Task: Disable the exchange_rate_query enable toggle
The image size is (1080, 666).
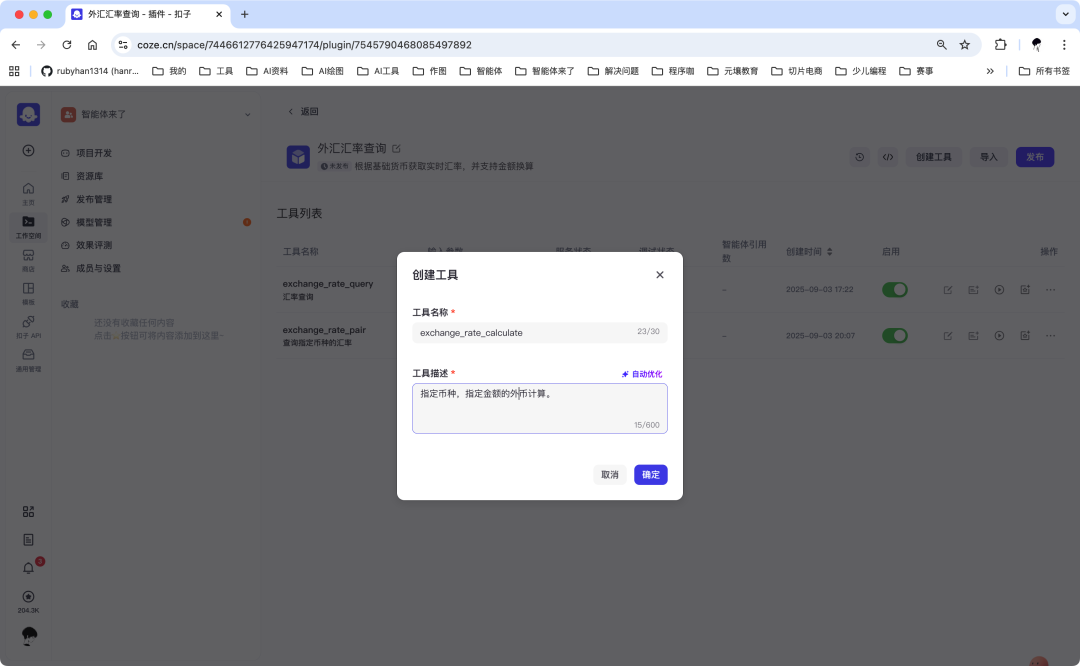Action: 895,289
